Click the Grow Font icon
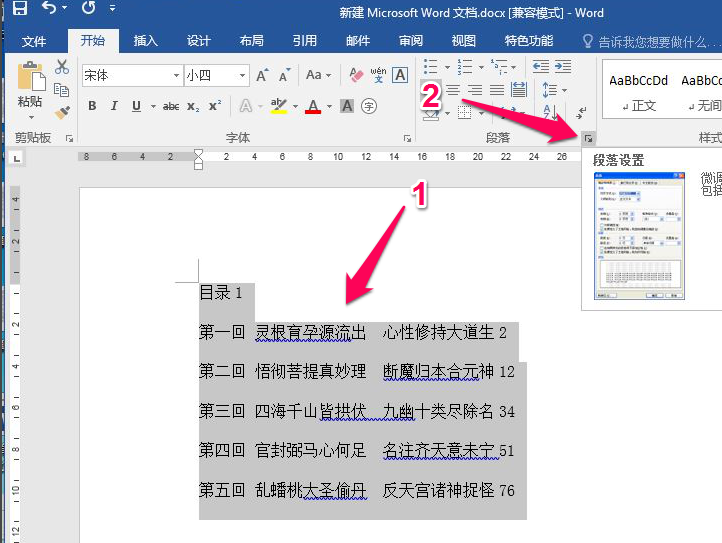 pos(262,75)
